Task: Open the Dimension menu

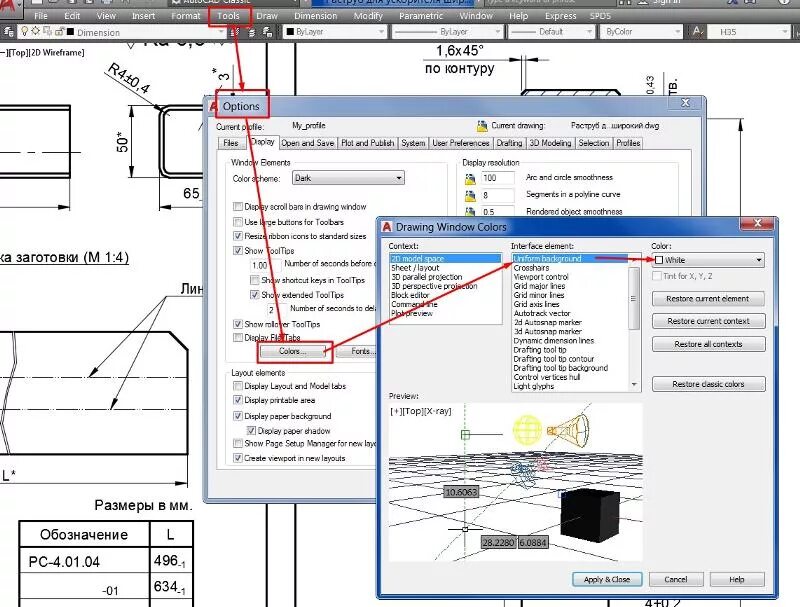Action: 315,16
